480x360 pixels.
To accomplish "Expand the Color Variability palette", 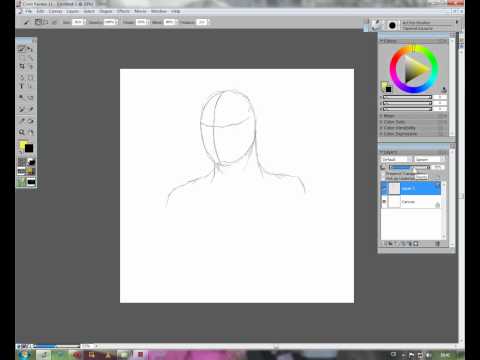I will (x=381, y=128).
